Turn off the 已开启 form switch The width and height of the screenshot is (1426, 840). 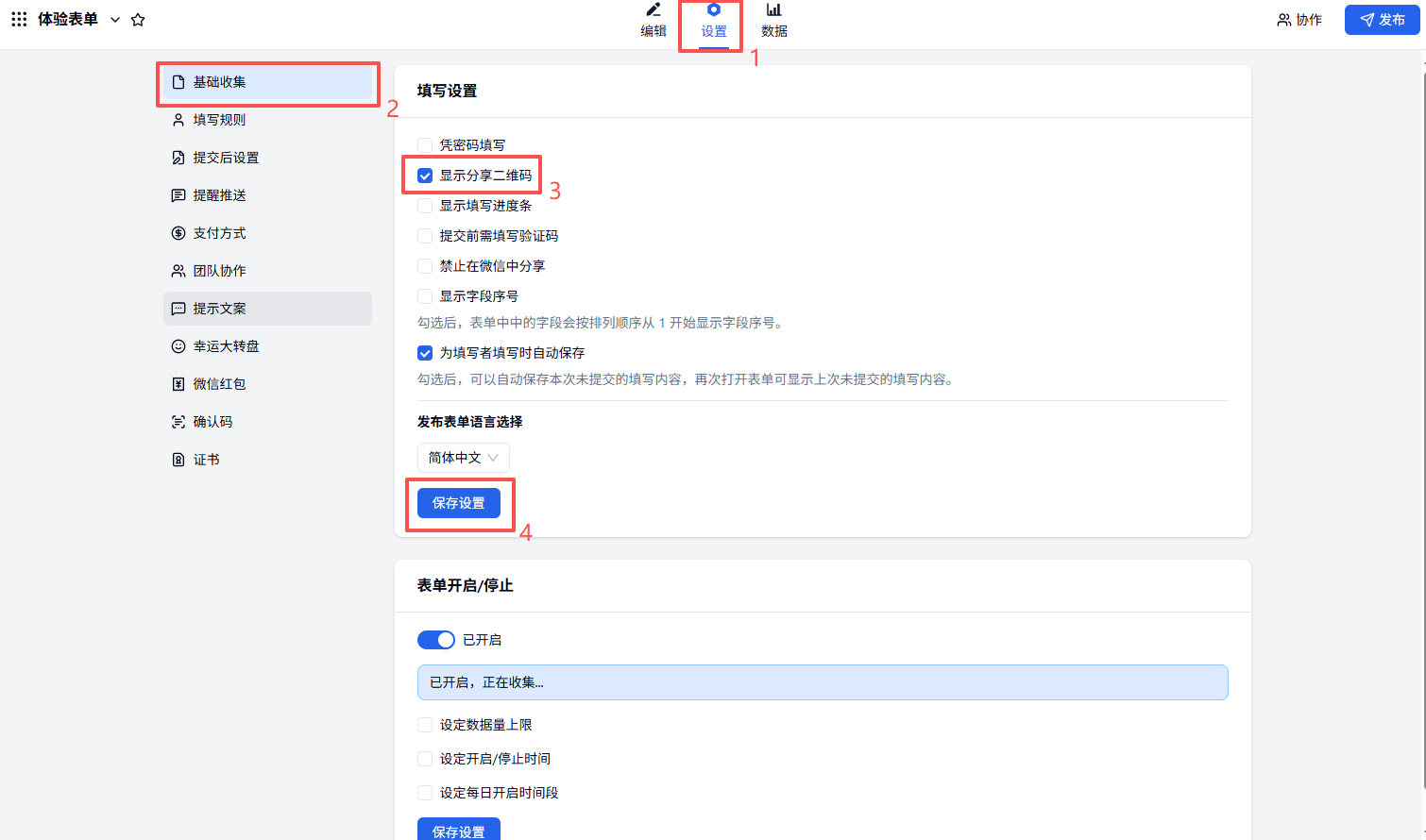pyautogui.click(x=436, y=640)
